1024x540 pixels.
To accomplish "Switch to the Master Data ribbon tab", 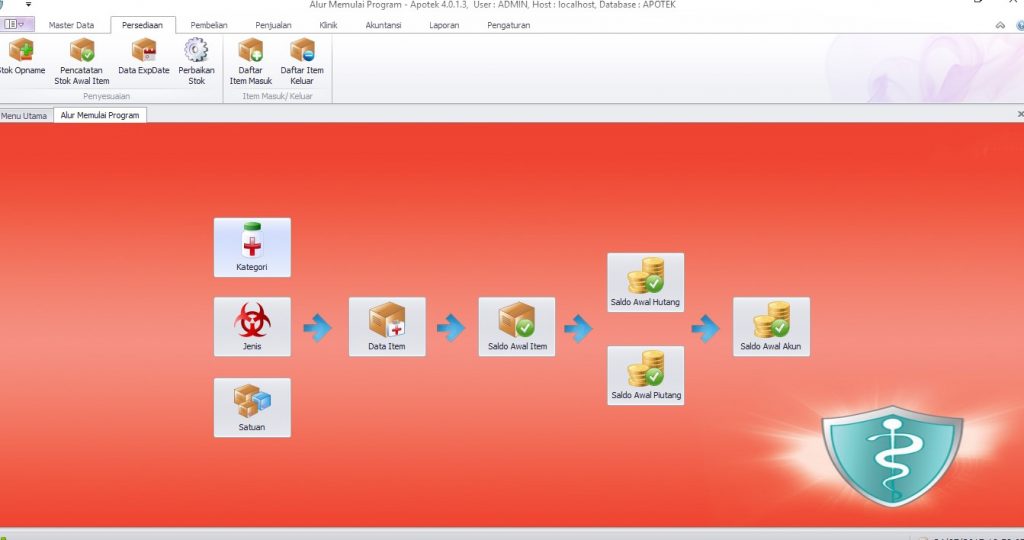I will (71, 25).
